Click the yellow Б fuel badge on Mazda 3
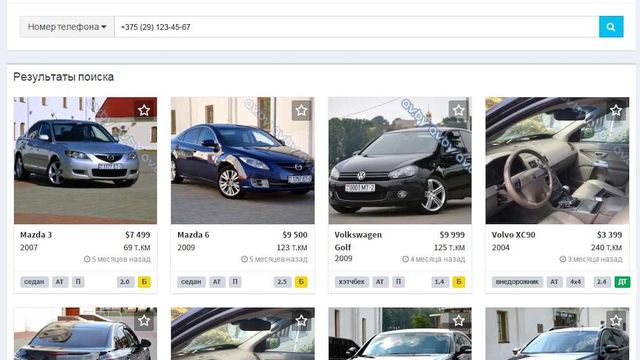This screenshot has width=640, height=360. (x=144, y=282)
